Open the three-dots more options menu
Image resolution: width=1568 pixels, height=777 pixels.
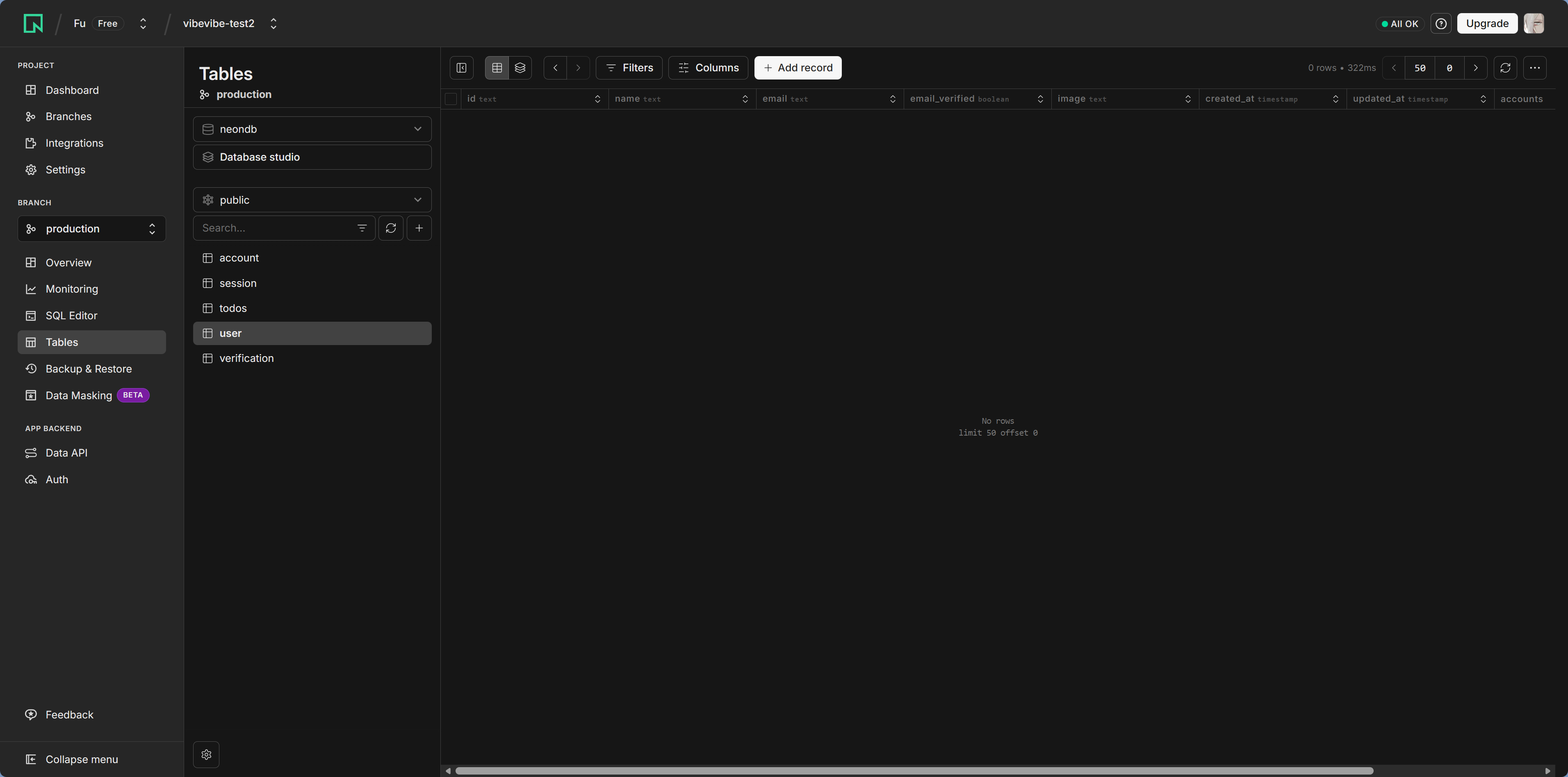click(x=1534, y=68)
